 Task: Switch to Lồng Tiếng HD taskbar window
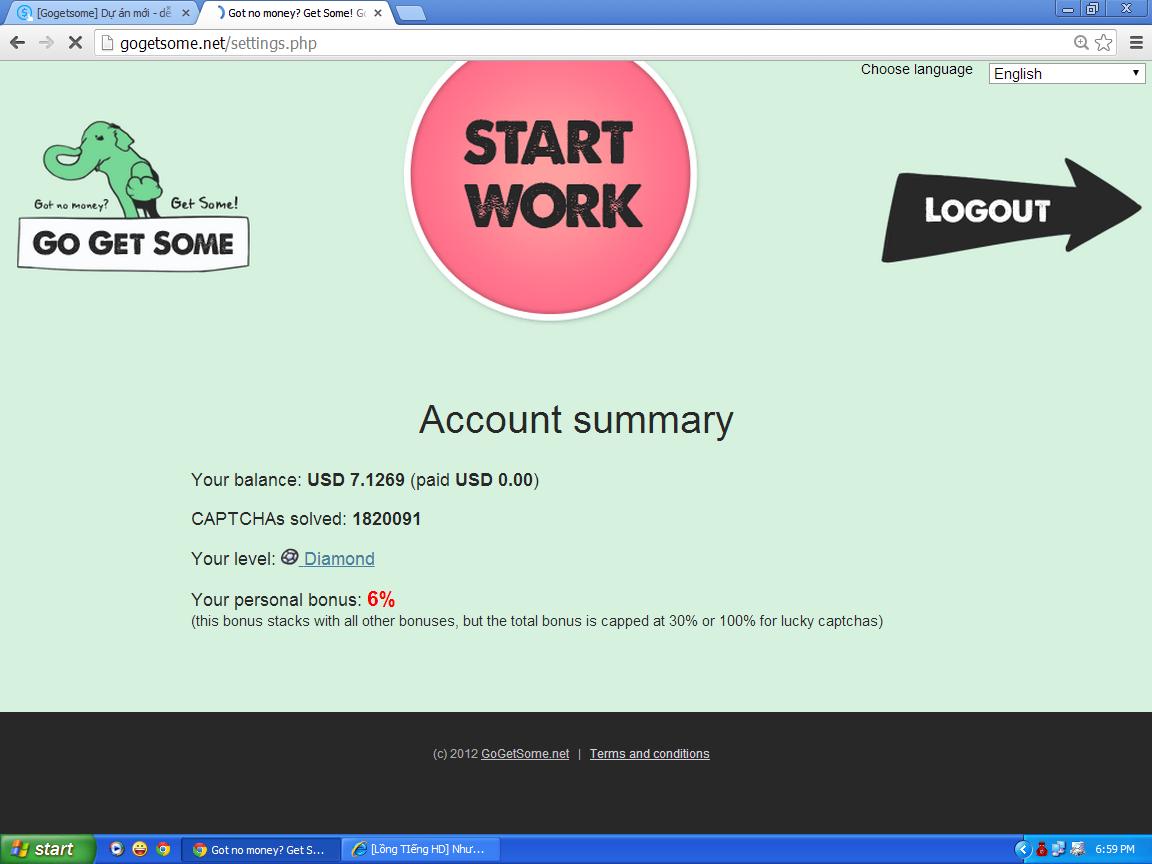click(422, 849)
